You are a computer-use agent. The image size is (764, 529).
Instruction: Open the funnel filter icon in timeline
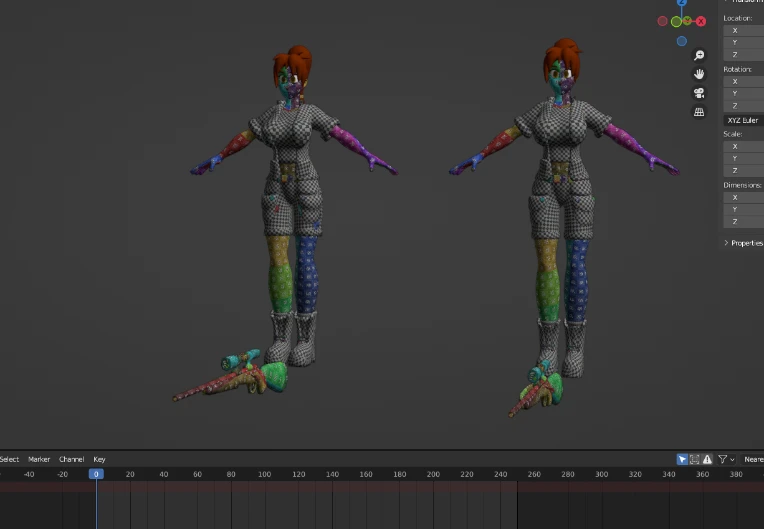pos(723,459)
